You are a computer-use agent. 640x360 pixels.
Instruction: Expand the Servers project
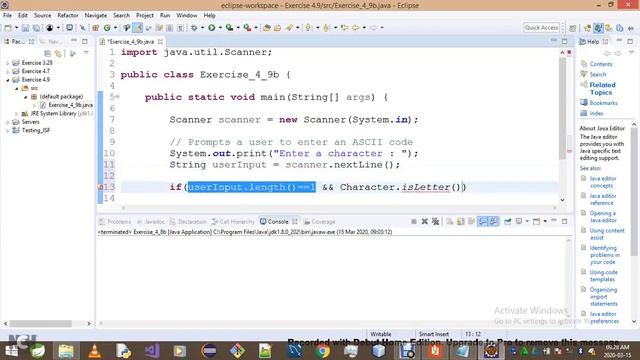pos(7,122)
